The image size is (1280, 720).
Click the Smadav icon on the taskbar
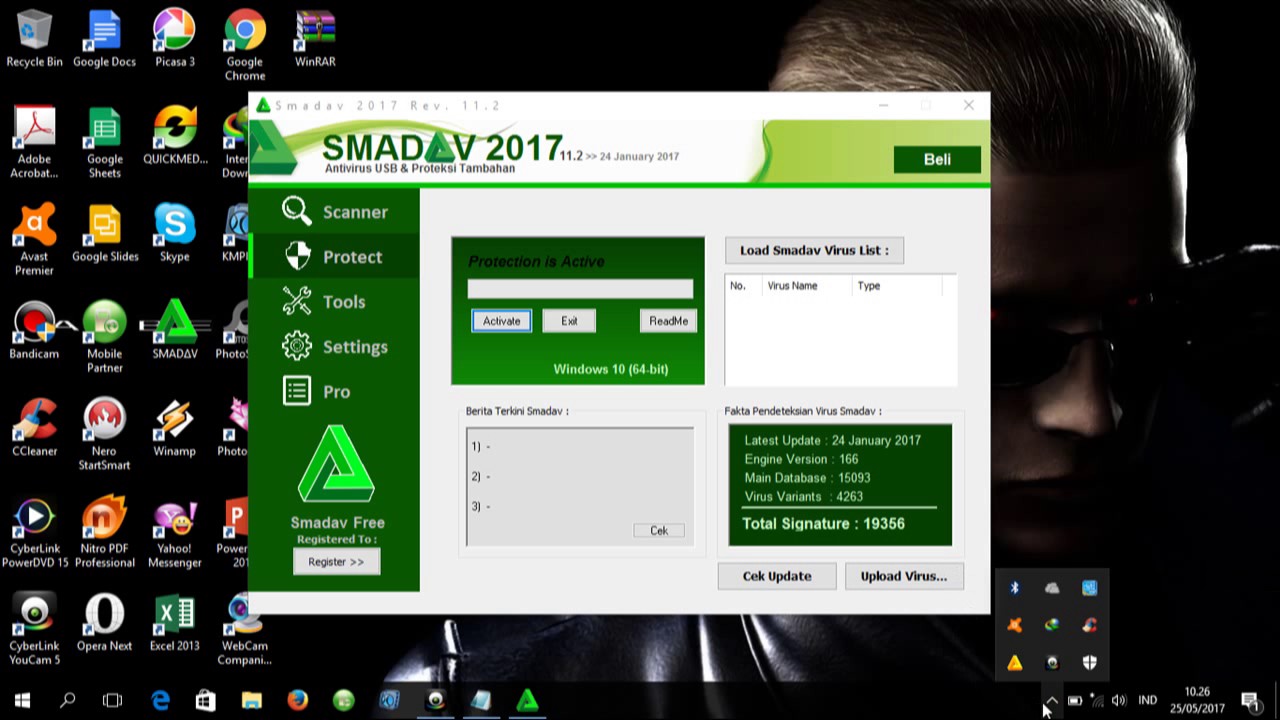[x=527, y=700]
